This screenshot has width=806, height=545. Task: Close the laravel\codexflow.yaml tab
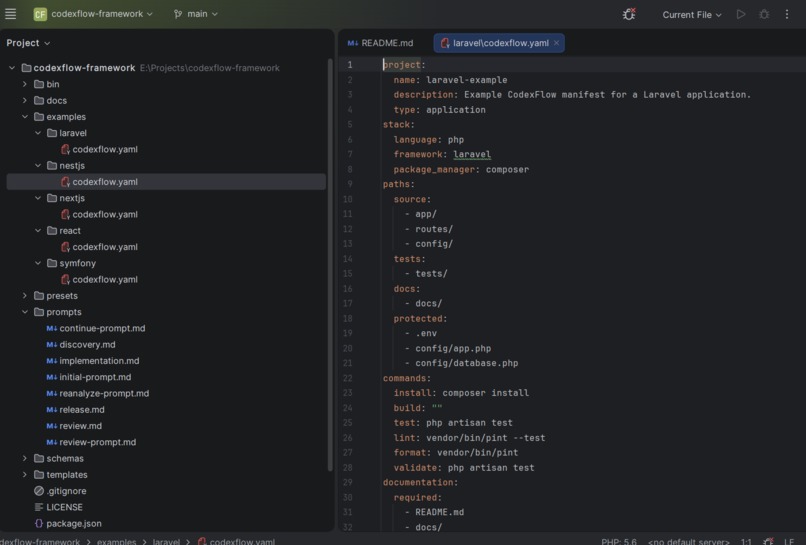tap(556, 43)
